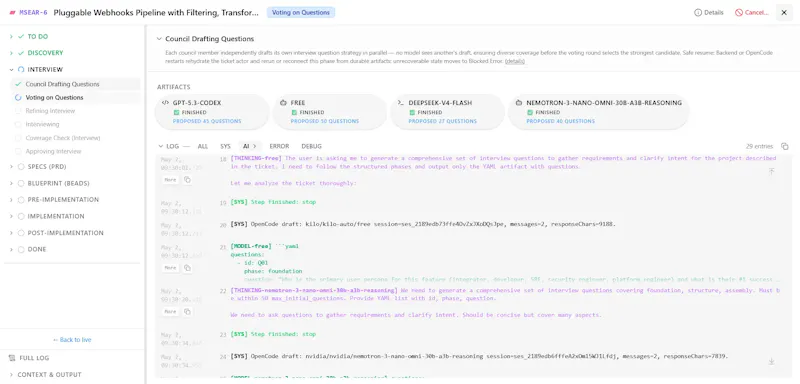This screenshot has height=384, width=800.
Task: Click status circle next to POST-IMPLEMENTATION
Action: 21,233
